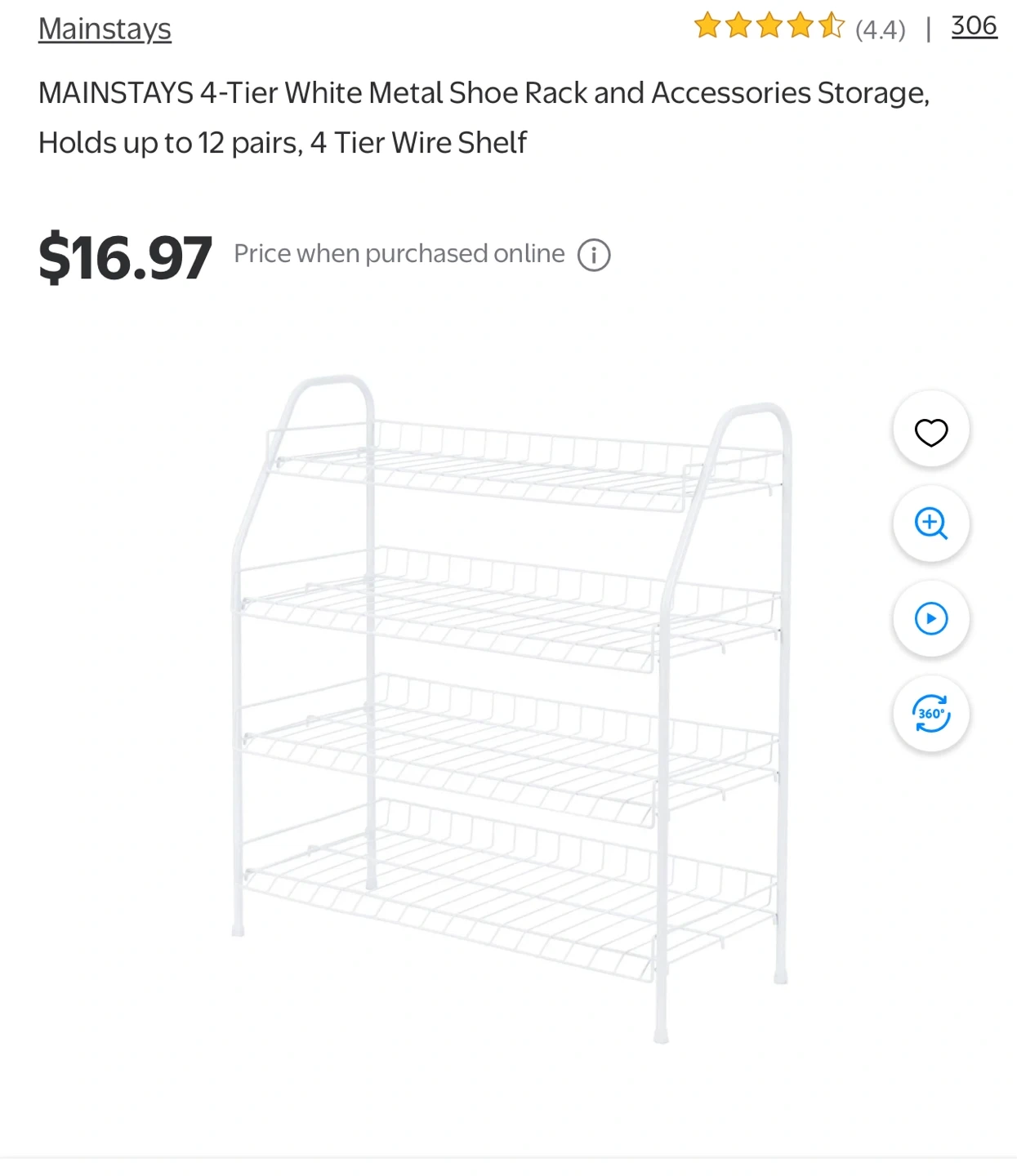Click the "Price when purchased online" text
Viewport: 1017px width, 1176px height.
[x=399, y=254]
